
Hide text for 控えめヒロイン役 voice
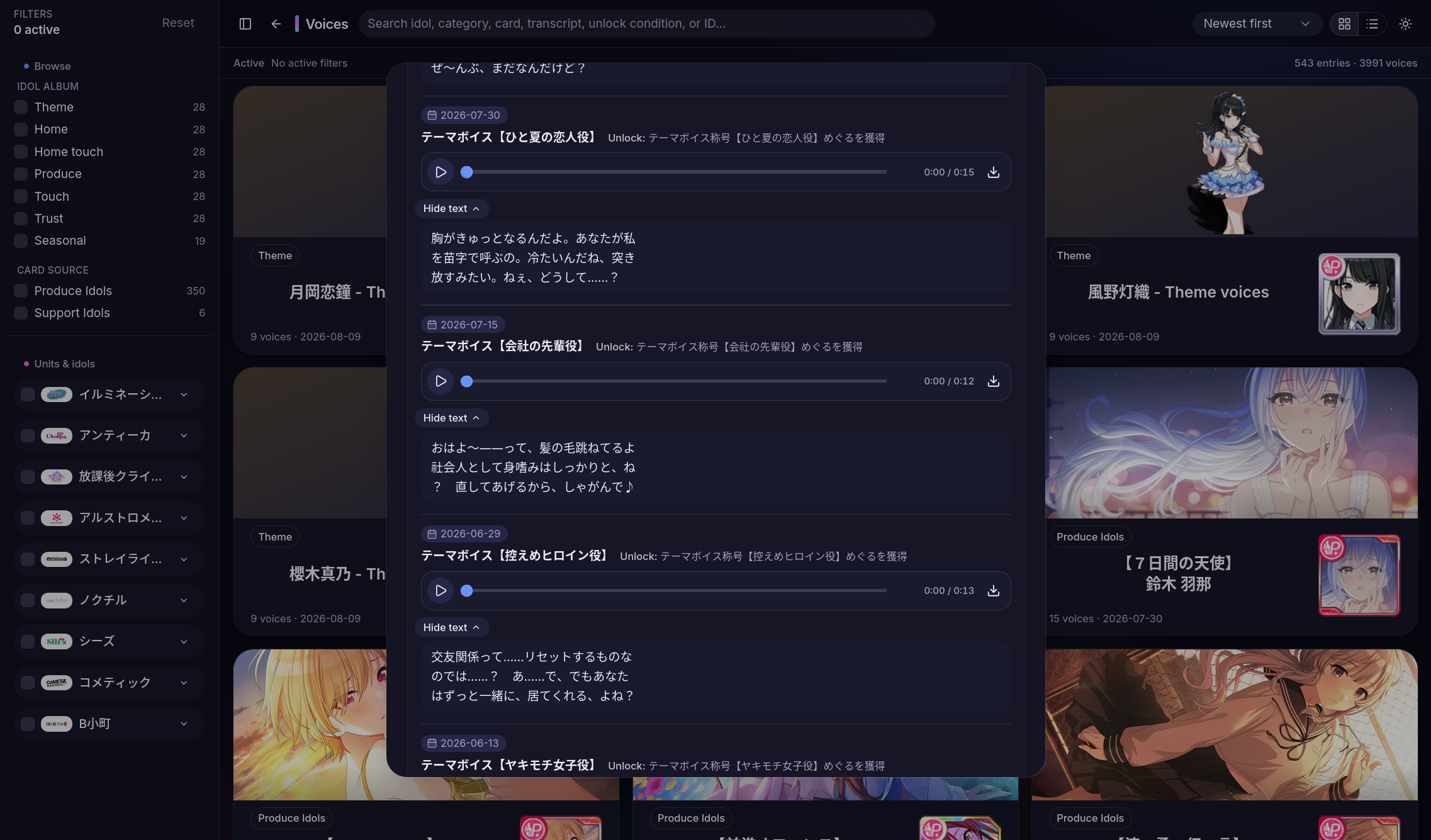451,627
